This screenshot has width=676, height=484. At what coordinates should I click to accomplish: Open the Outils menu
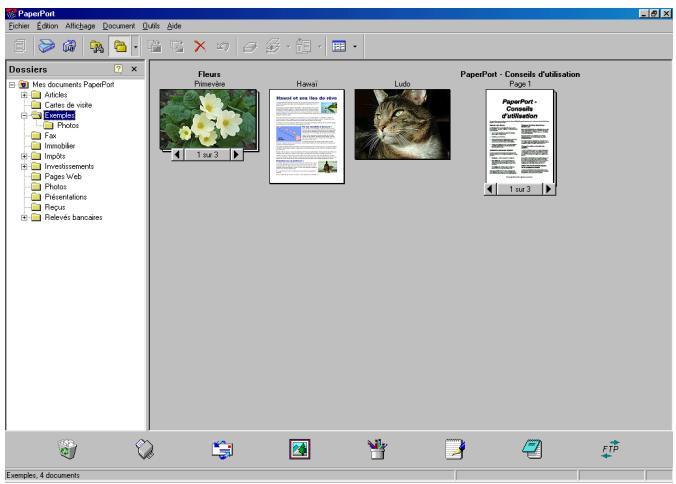(x=151, y=26)
